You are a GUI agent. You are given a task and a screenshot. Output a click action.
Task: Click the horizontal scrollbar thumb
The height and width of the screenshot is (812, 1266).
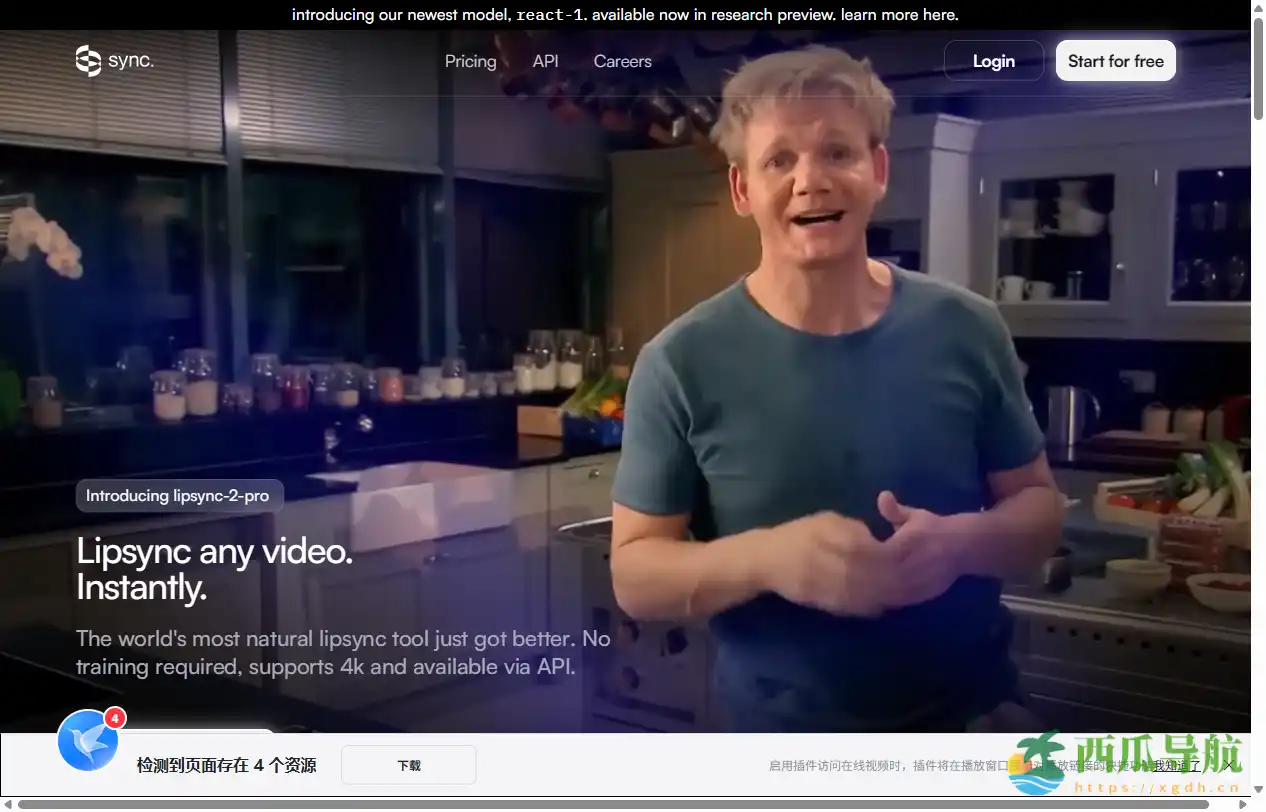[612, 804]
